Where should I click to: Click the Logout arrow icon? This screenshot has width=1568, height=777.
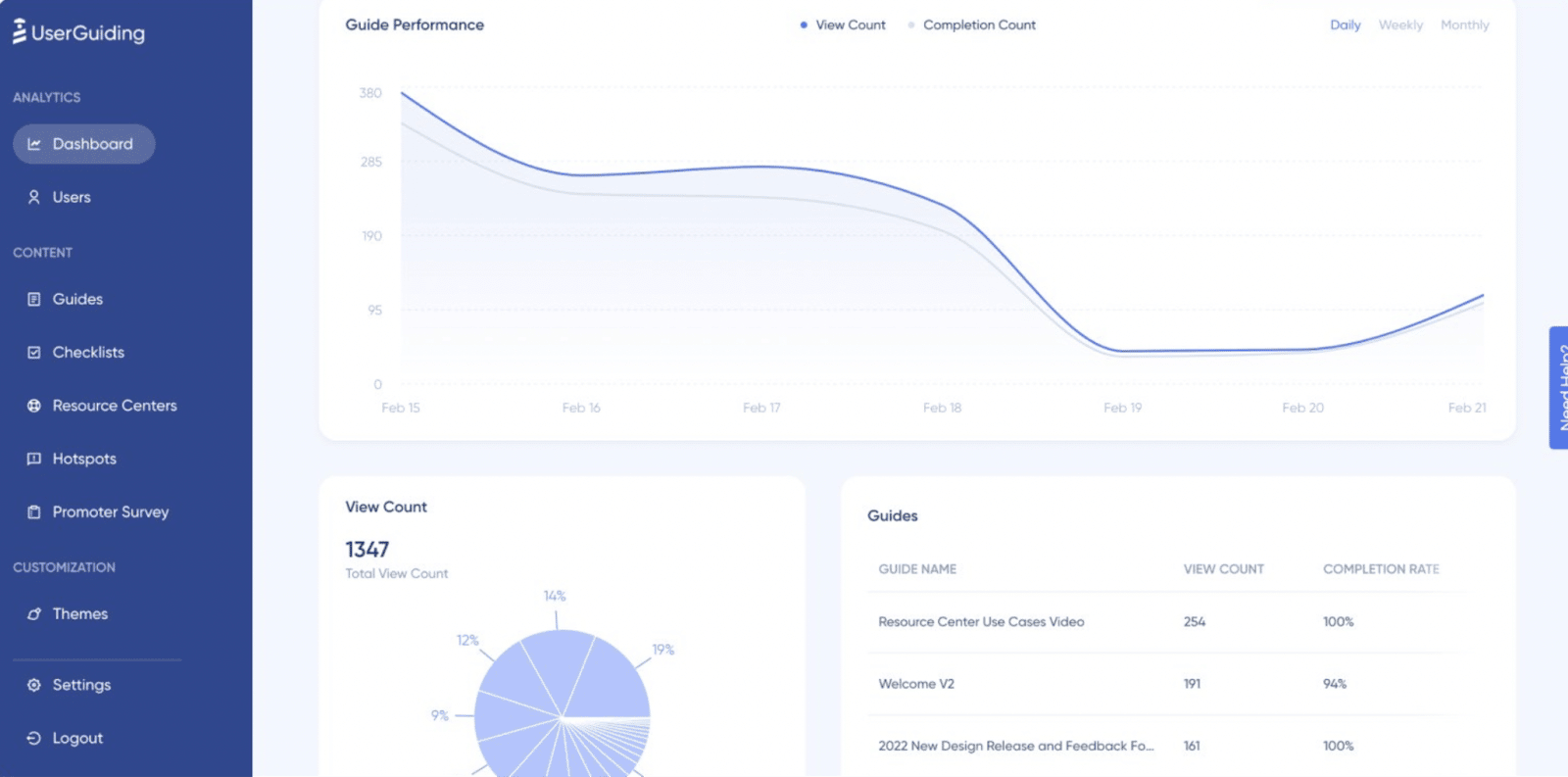pos(34,738)
